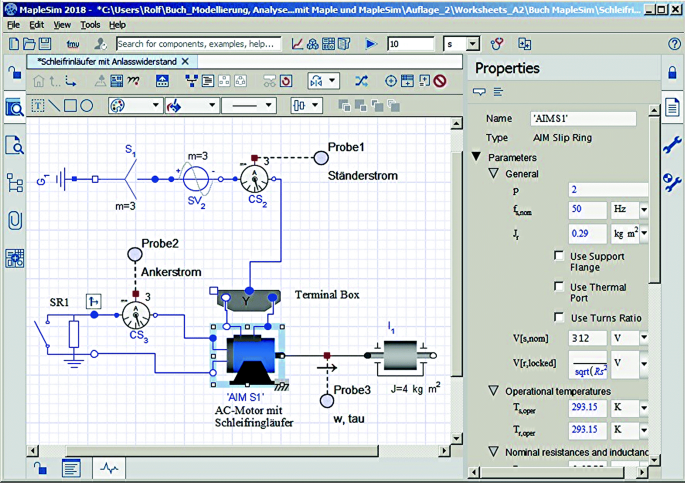Click the component search field
The width and height of the screenshot is (685, 483).
pyautogui.click(x=198, y=44)
